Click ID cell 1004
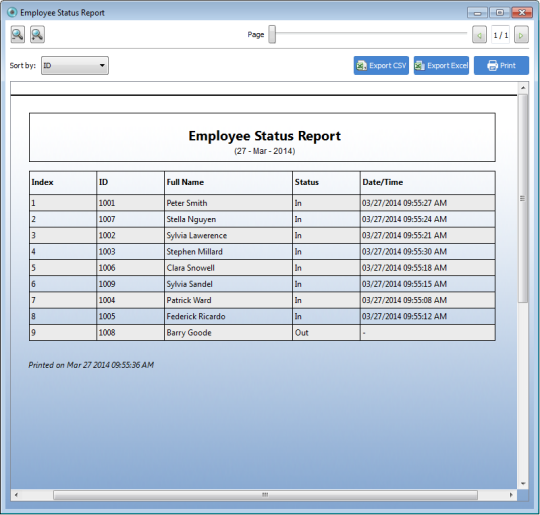 click(131, 300)
